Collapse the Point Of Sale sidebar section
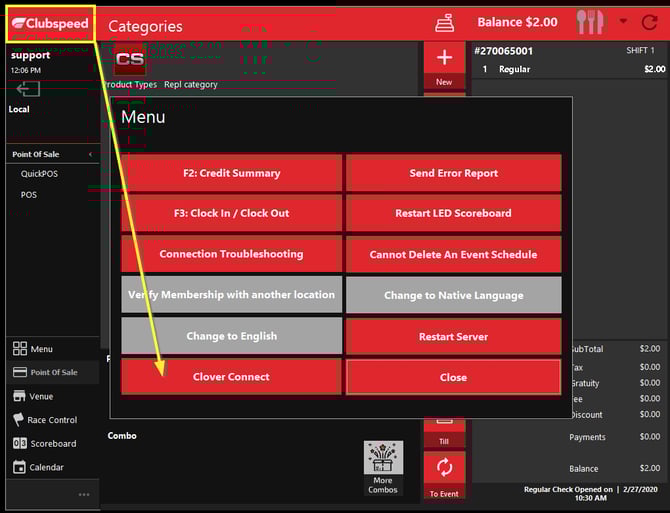This screenshot has height=513, width=670. pyautogui.click(x=91, y=154)
